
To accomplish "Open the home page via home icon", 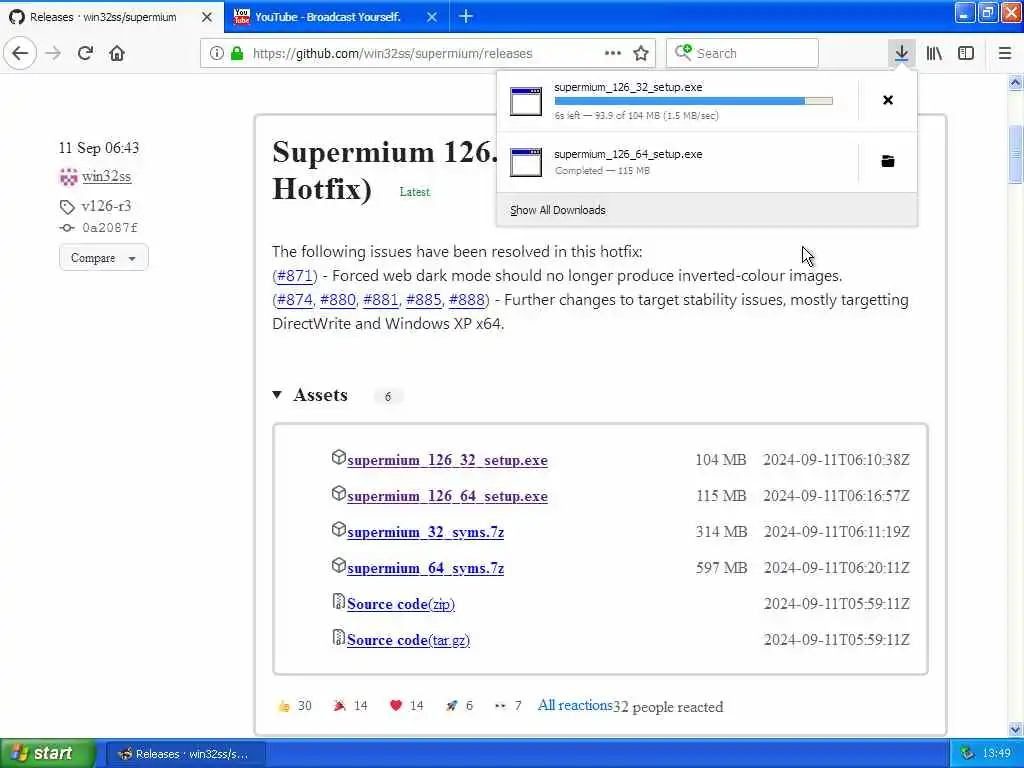I will [117, 53].
